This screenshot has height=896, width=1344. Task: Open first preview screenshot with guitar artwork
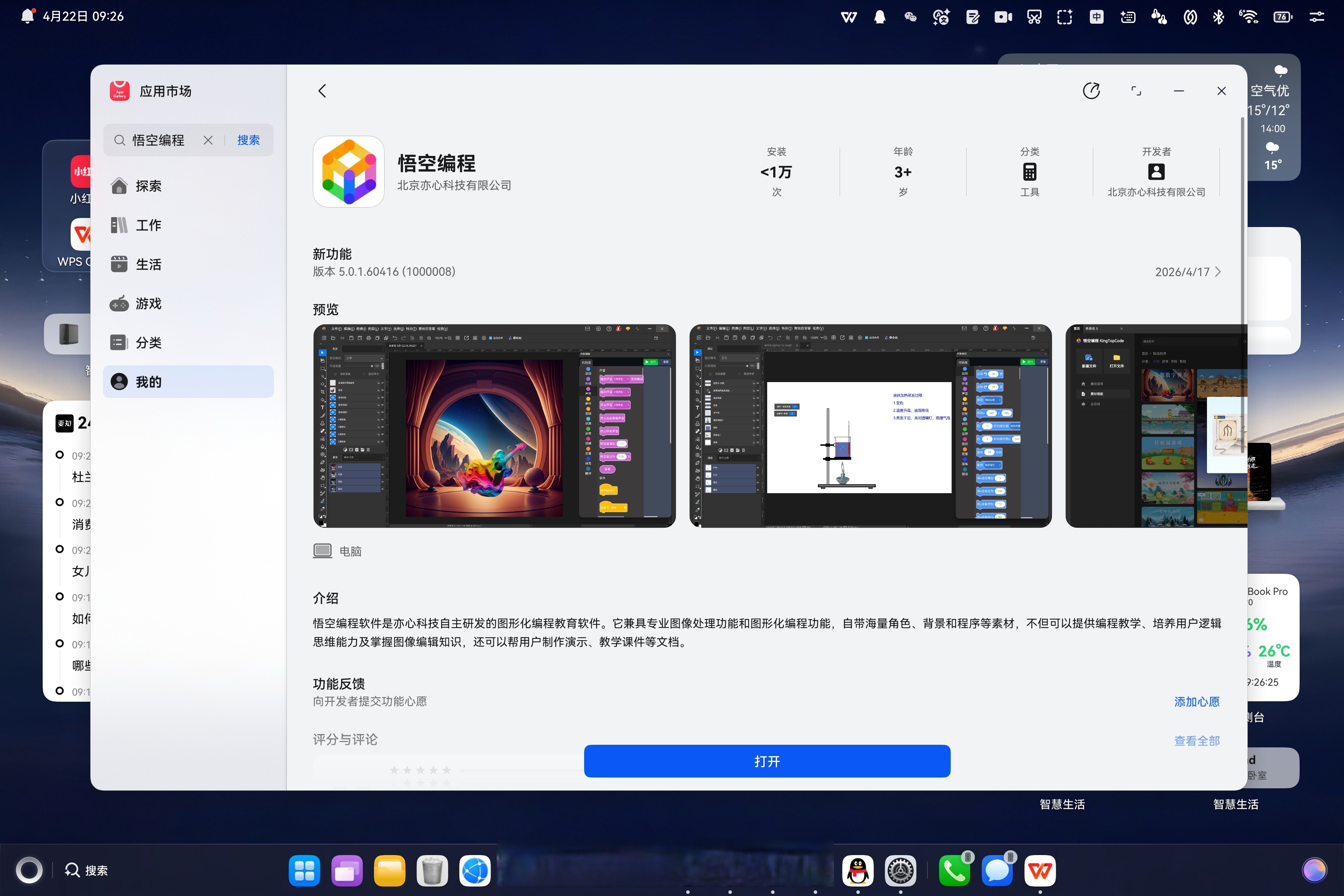pos(494,426)
